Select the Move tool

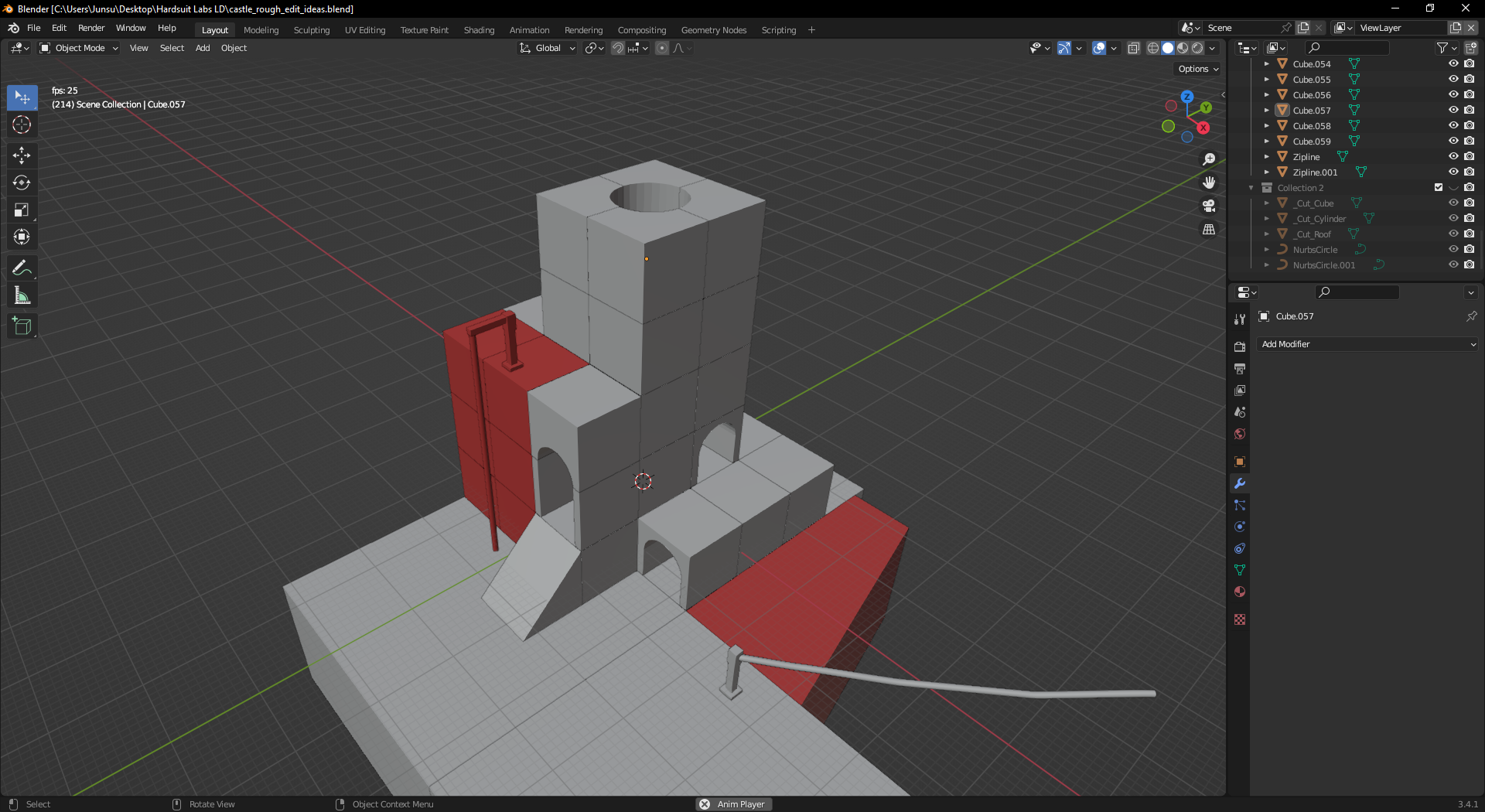(22, 155)
